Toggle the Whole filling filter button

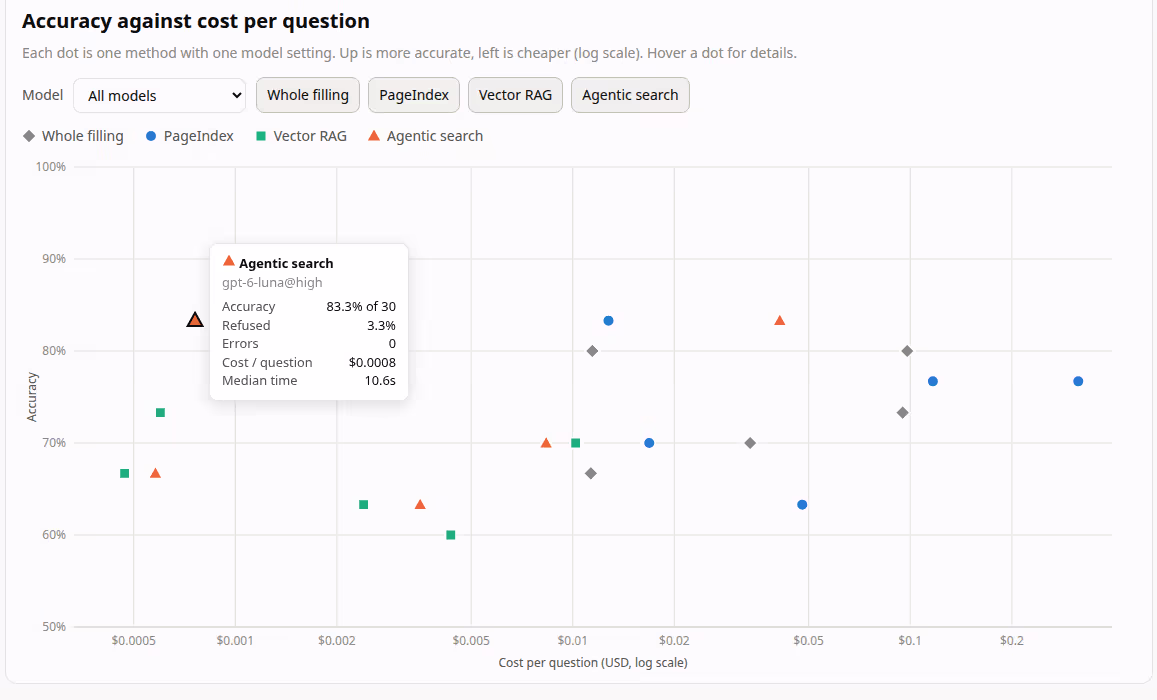[308, 95]
